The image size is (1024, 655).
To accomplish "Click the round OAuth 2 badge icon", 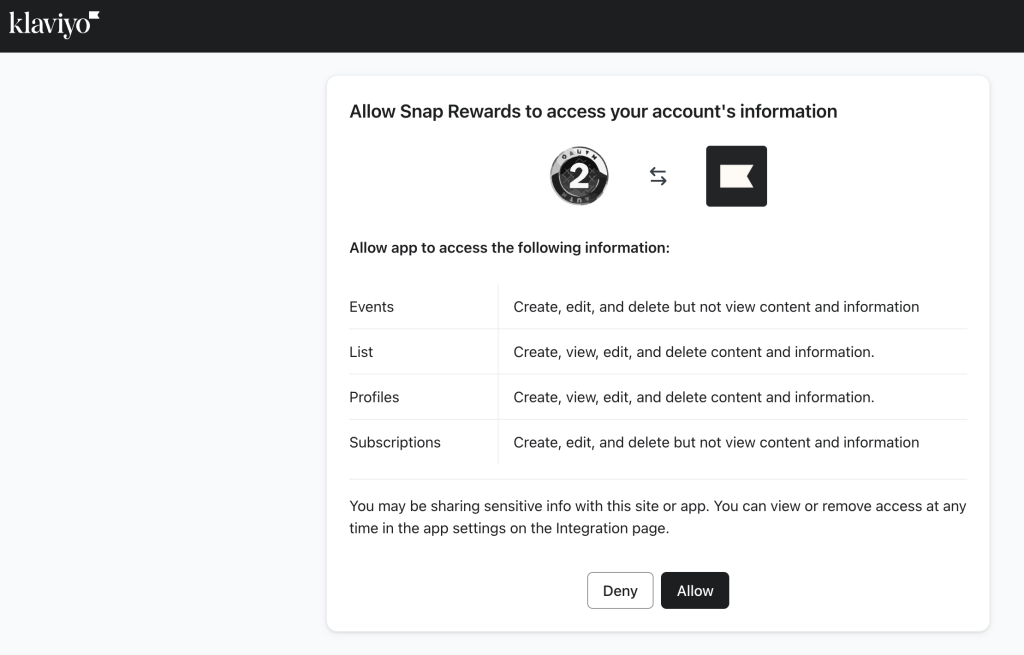I will [579, 176].
